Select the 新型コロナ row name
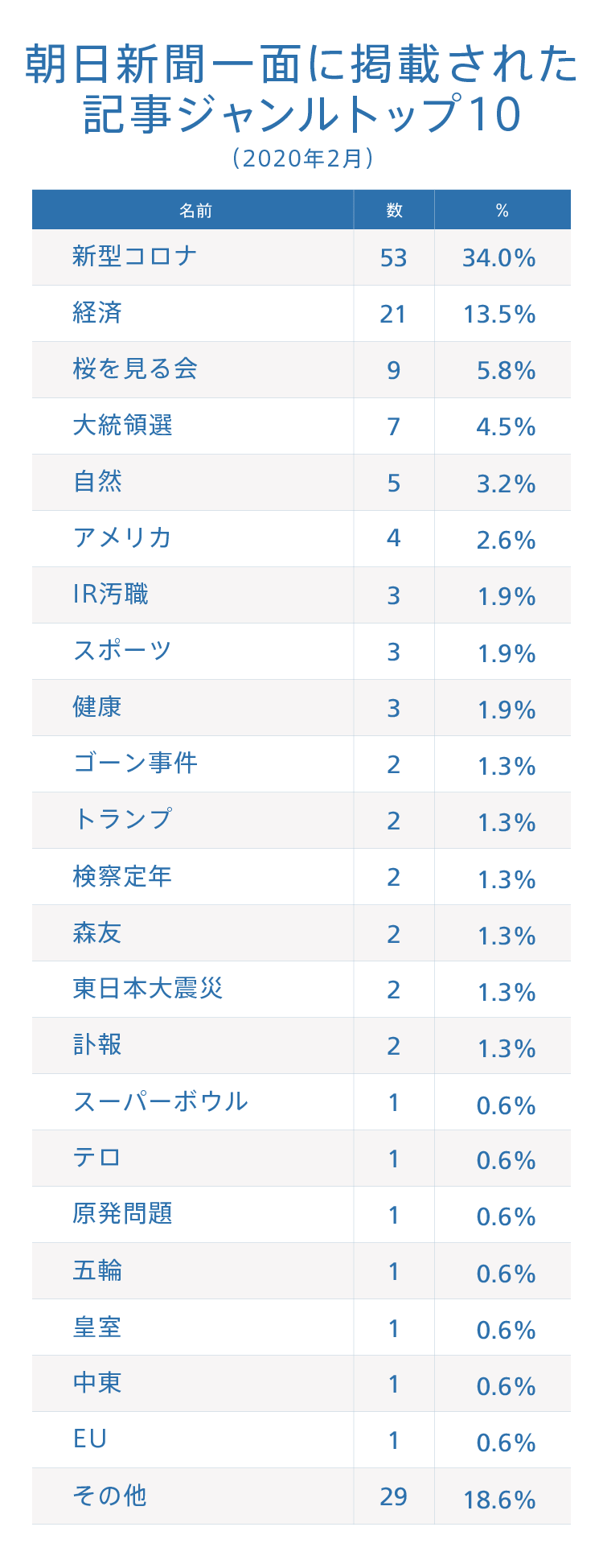 (134, 257)
